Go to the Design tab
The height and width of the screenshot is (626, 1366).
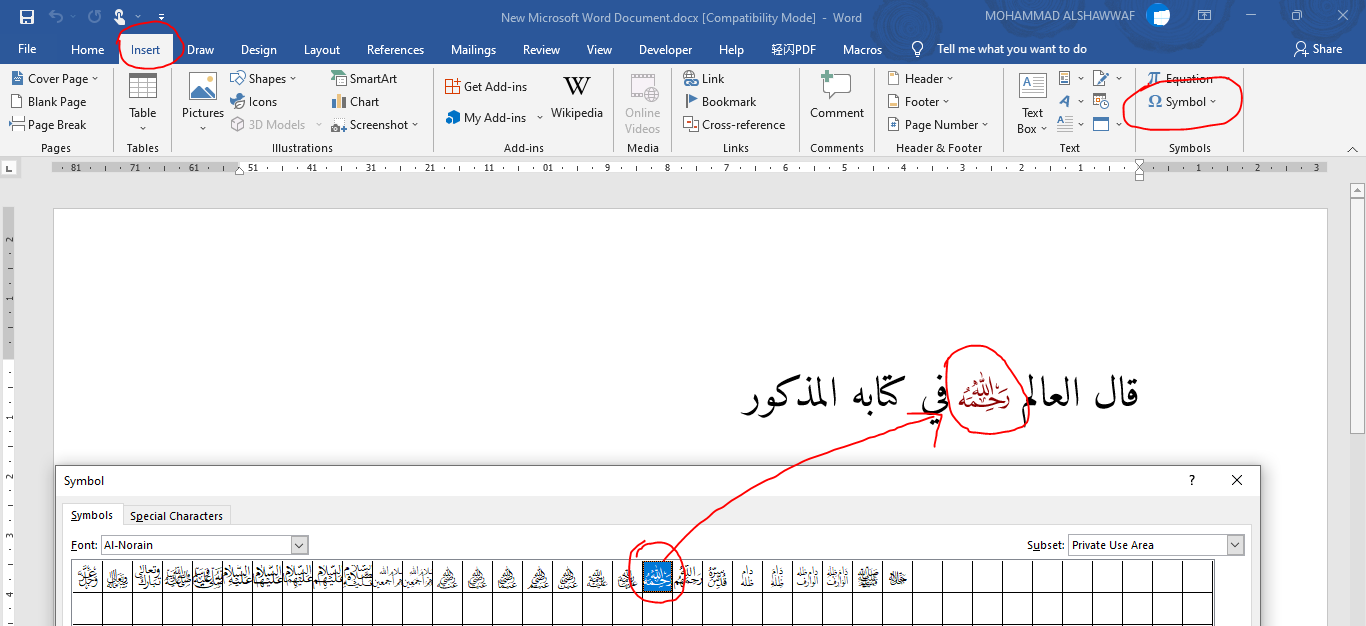(259, 49)
